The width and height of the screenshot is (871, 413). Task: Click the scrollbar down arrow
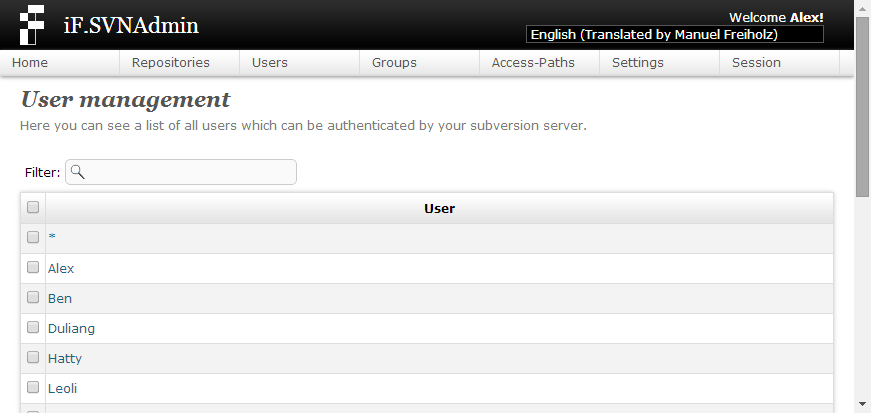coord(862,404)
